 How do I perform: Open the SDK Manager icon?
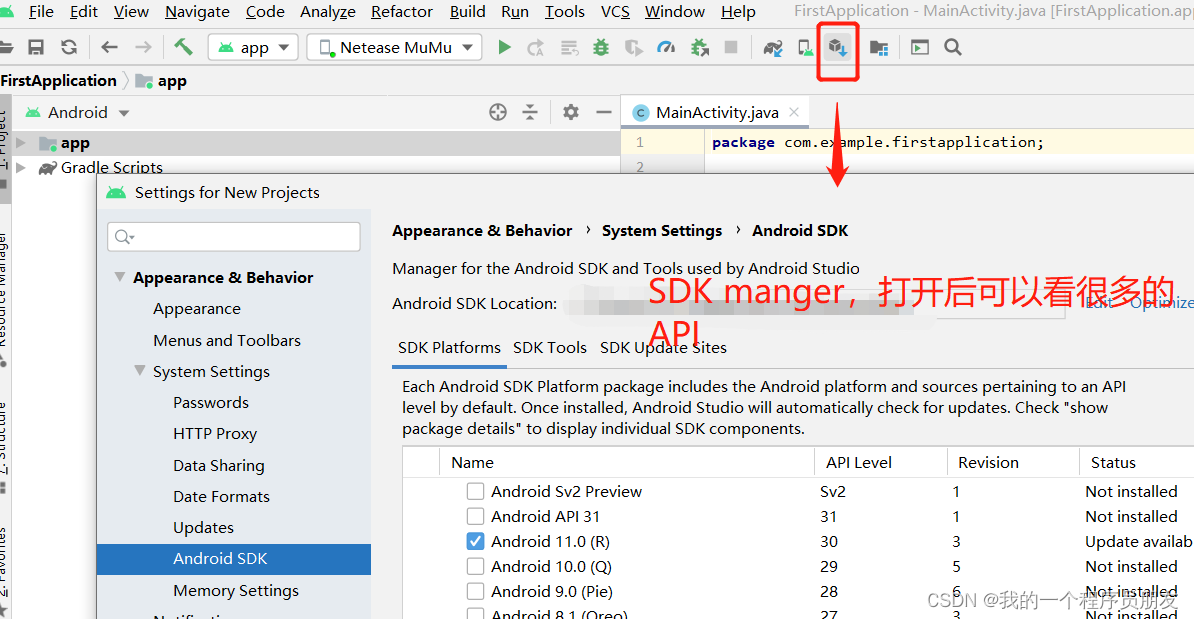point(838,48)
